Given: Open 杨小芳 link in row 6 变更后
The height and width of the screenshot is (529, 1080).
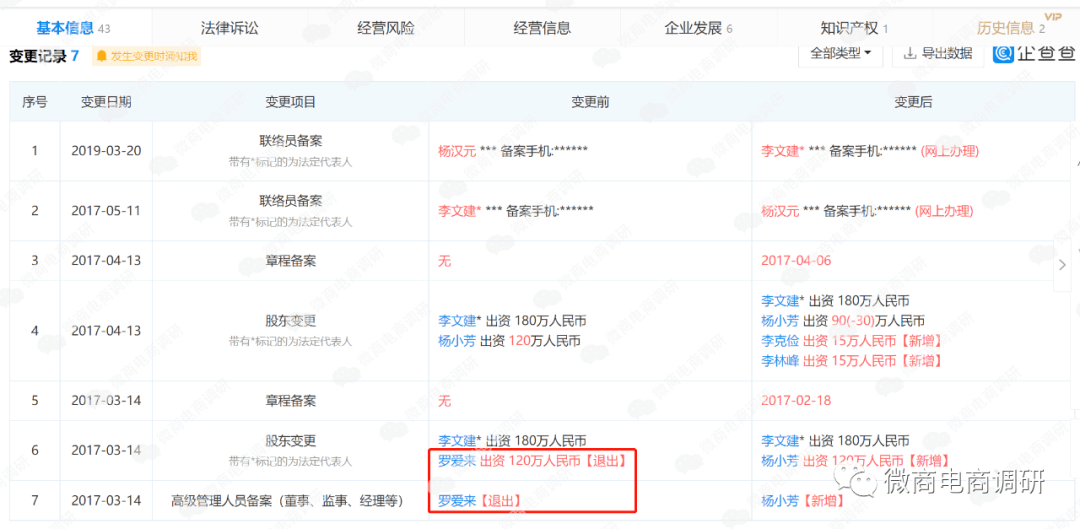Looking at the screenshot, I should [780, 460].
